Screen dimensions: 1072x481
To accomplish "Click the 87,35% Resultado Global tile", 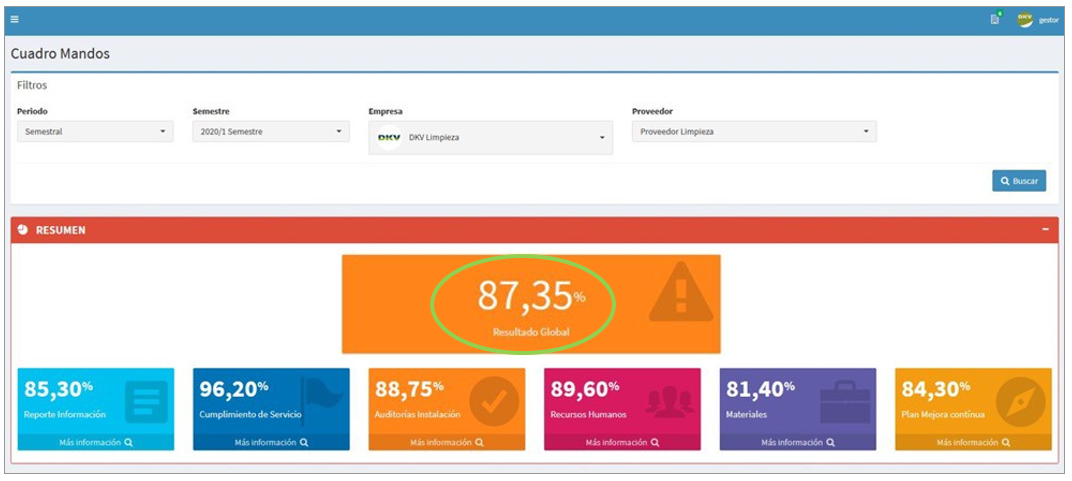I will (x=531, y=303).
